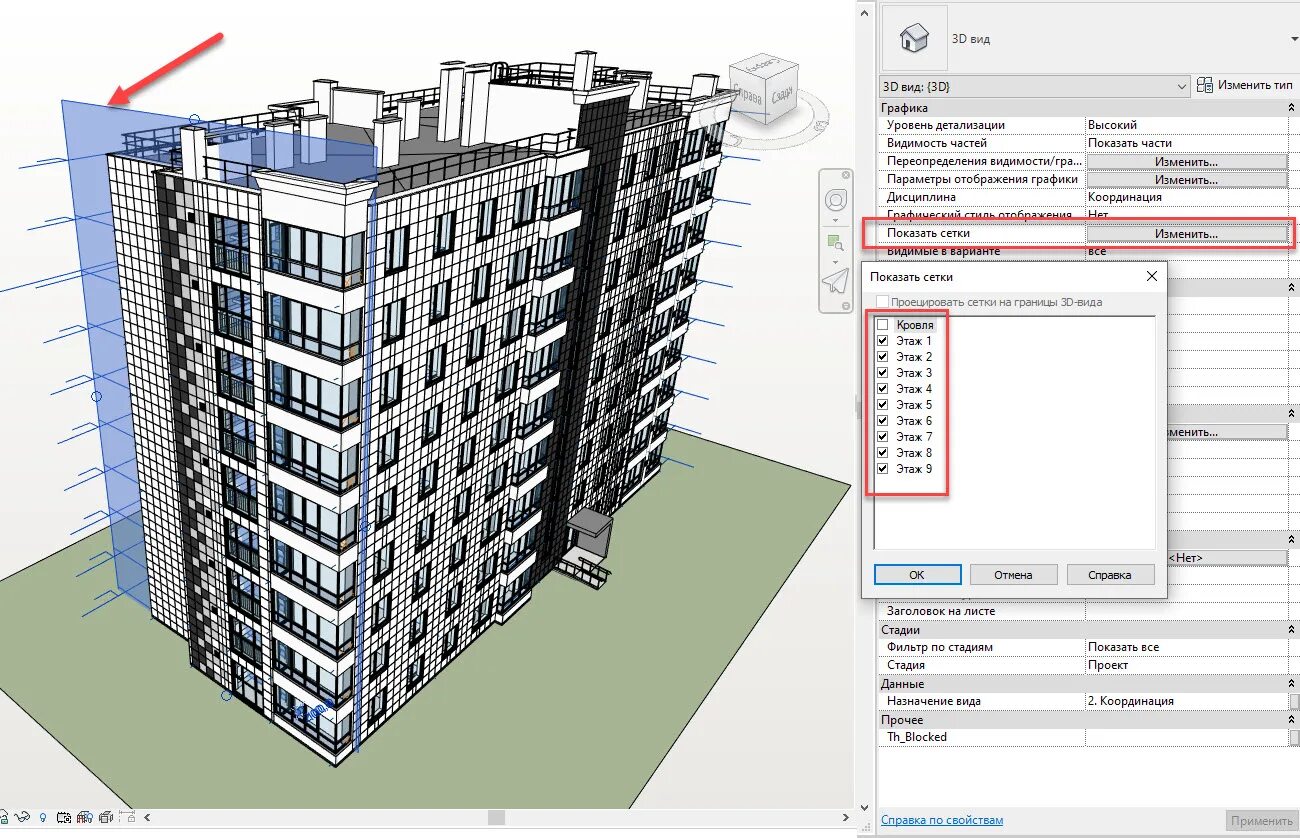
Task: Confirm the Показать сетки dialog with OK
Action: pos(917,575)
